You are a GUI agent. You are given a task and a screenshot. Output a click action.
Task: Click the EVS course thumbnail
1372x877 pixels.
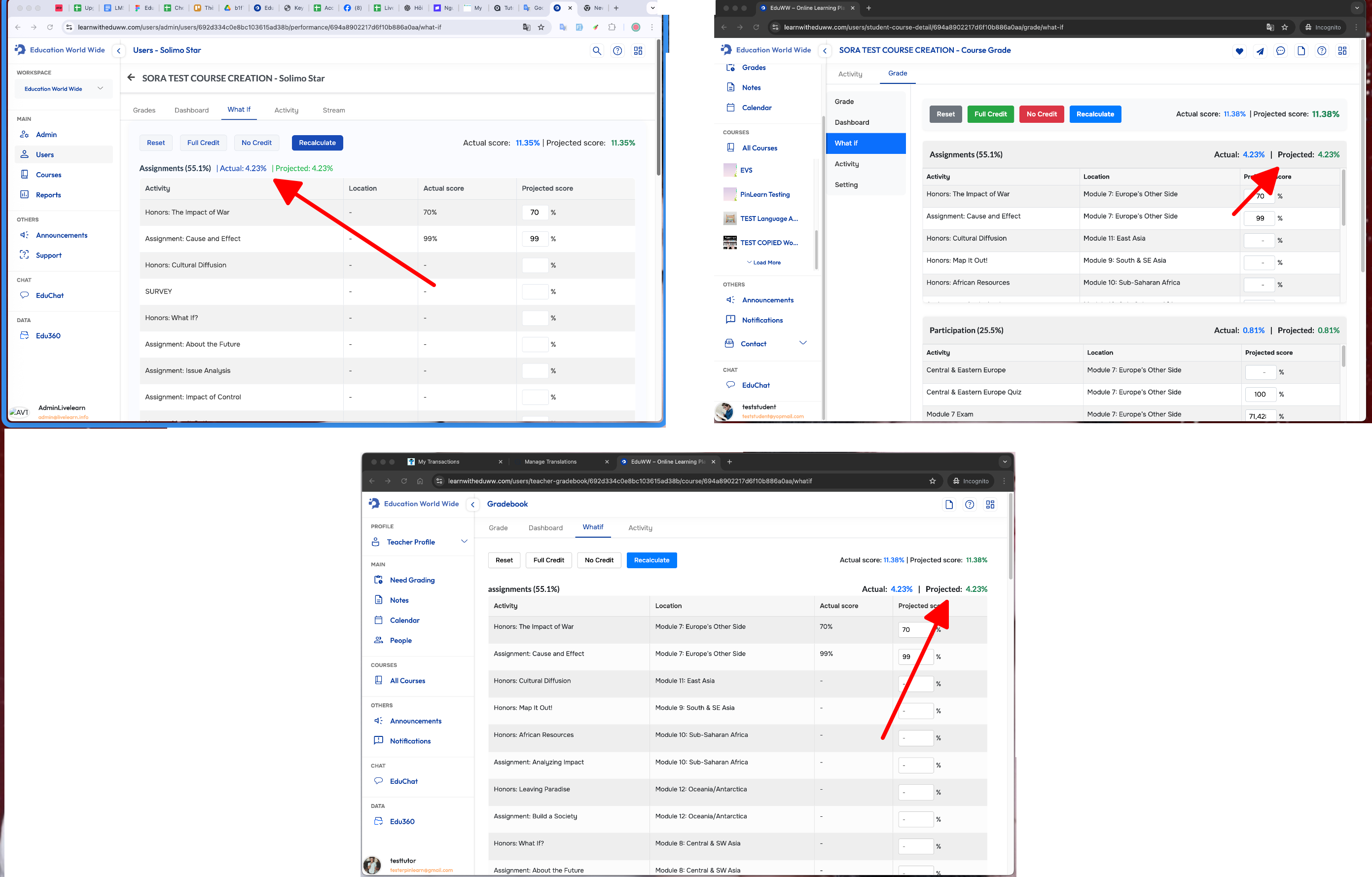click(729, 170)
